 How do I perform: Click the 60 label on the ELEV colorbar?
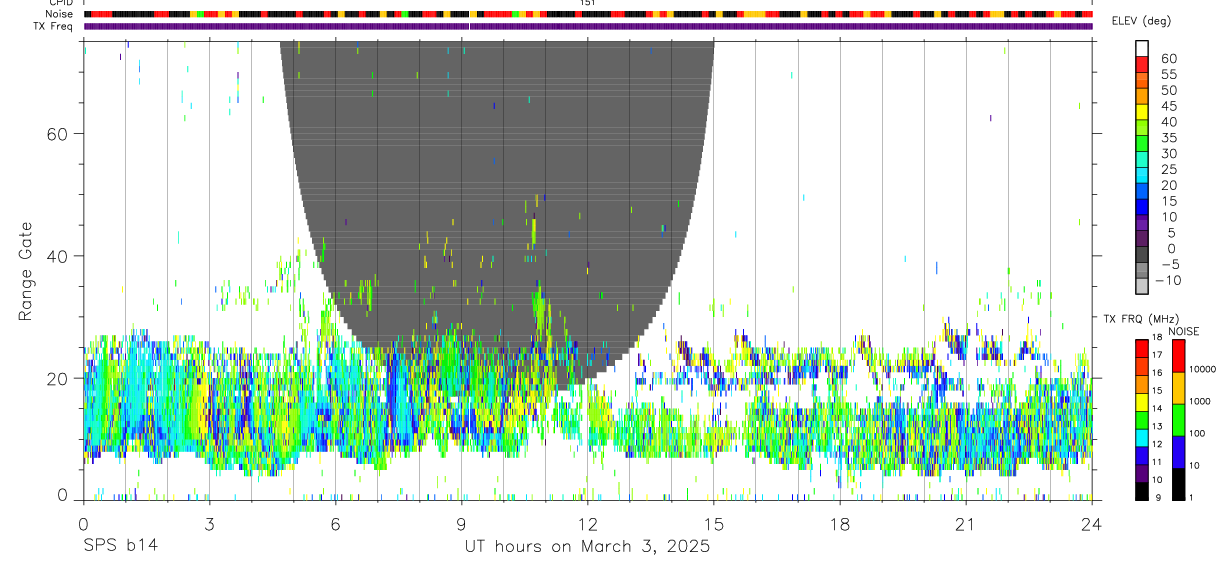pyautogui.click(x=1168, y=59)
